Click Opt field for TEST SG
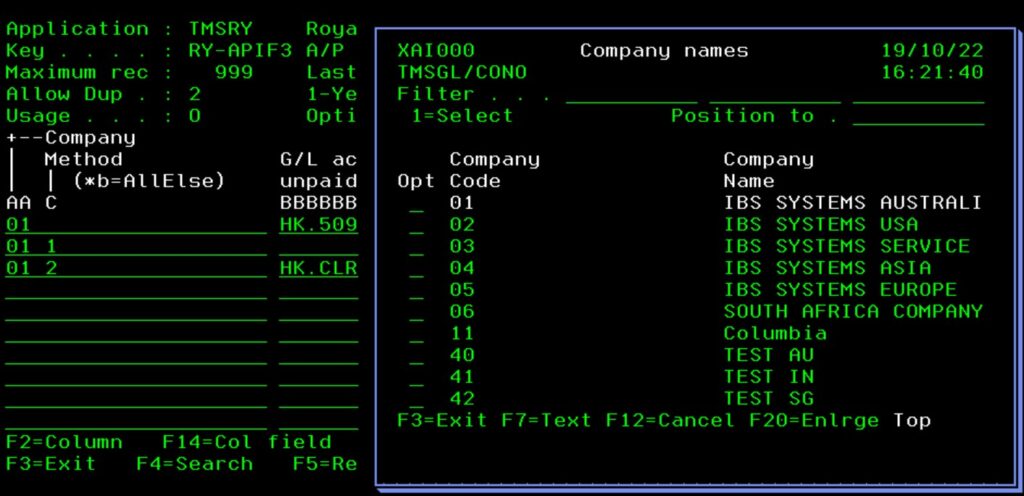Image resolution: width=1024 pixels, height=496 pixels. (x=416, y=400)
